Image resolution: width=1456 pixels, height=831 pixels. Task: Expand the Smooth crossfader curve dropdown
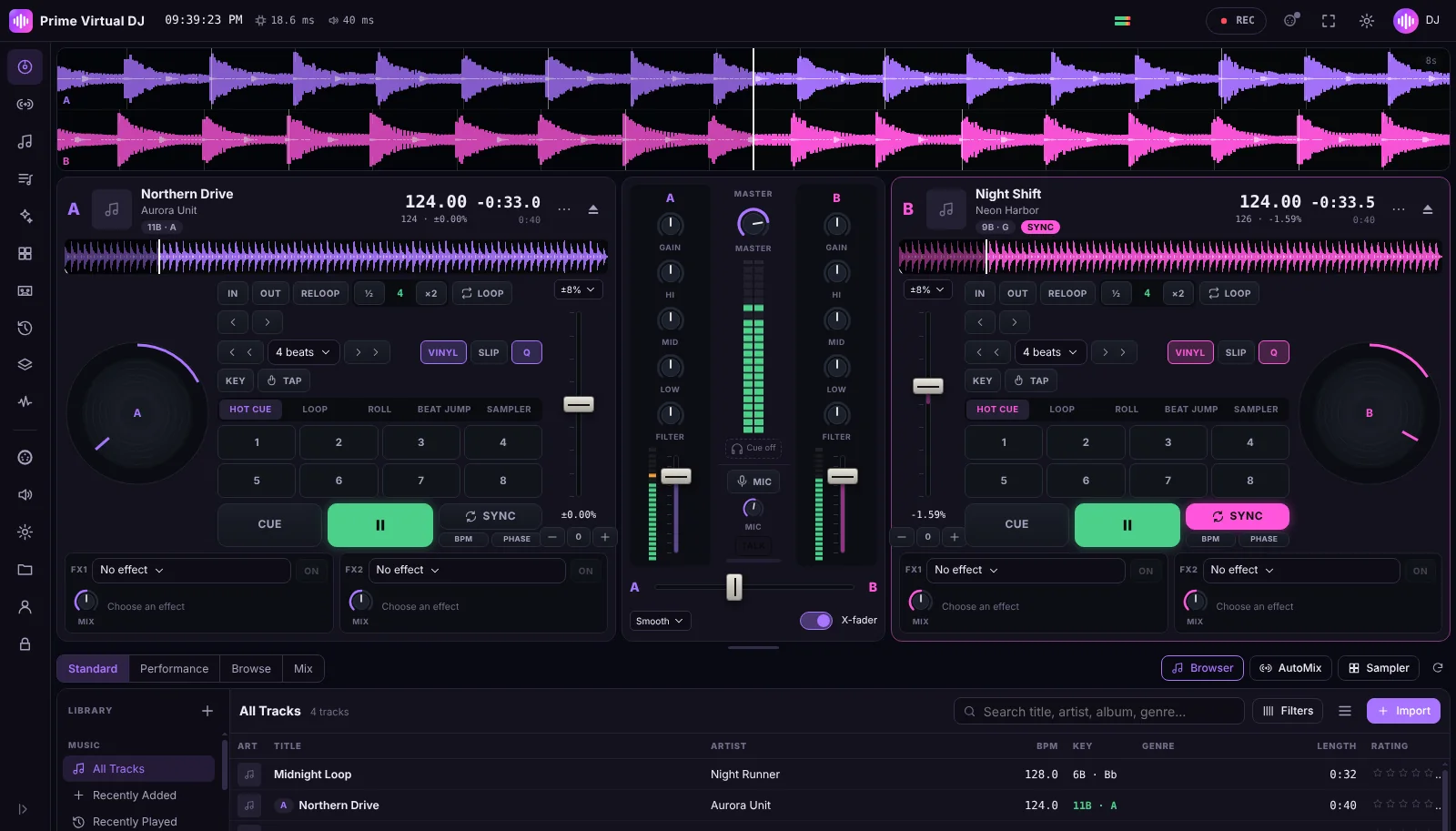click(x=660, y=621)
